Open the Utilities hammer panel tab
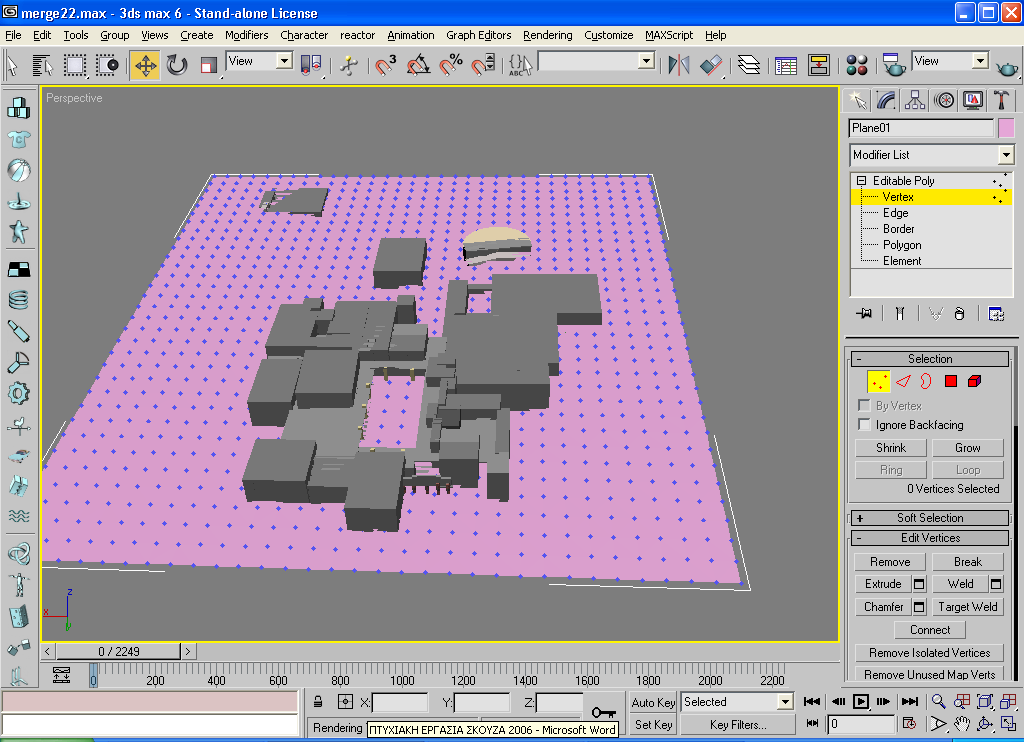This screenshot has height=742, width=1024. [x=1002, y=100]
